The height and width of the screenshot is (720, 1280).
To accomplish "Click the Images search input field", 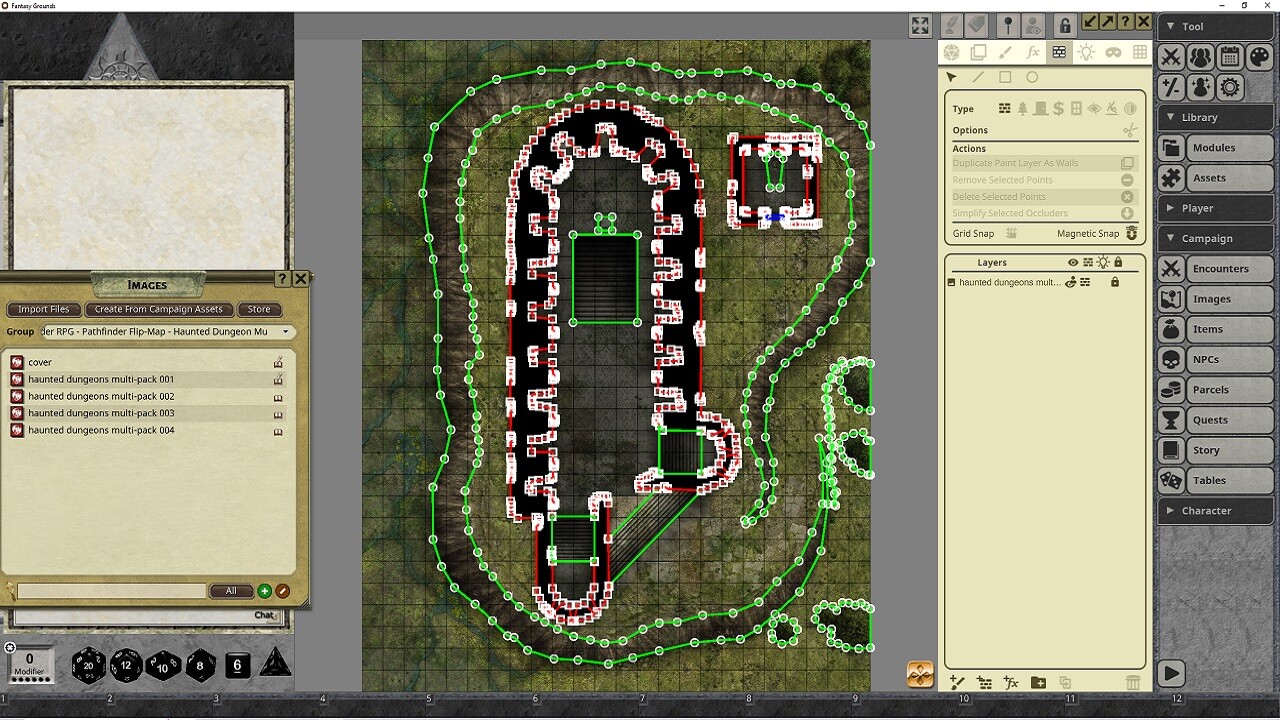I will tap(111, 591).
